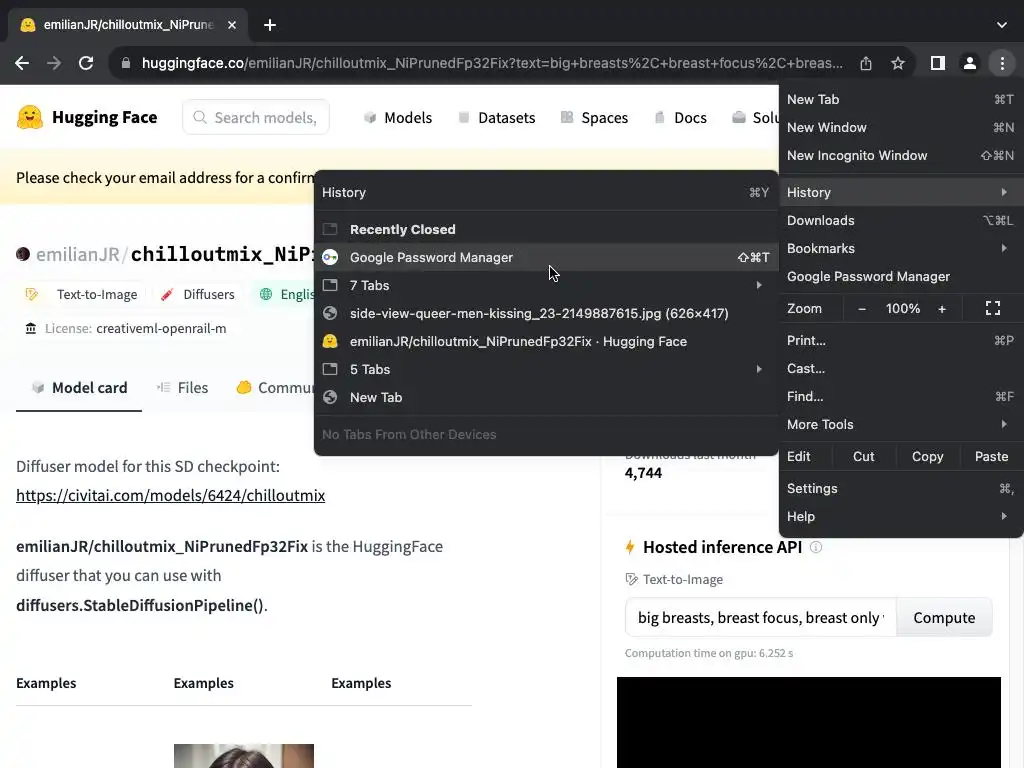The width and height of the screenshot is (1024, 768).
Task: Focus the Search models field
Action: point(256,118)
